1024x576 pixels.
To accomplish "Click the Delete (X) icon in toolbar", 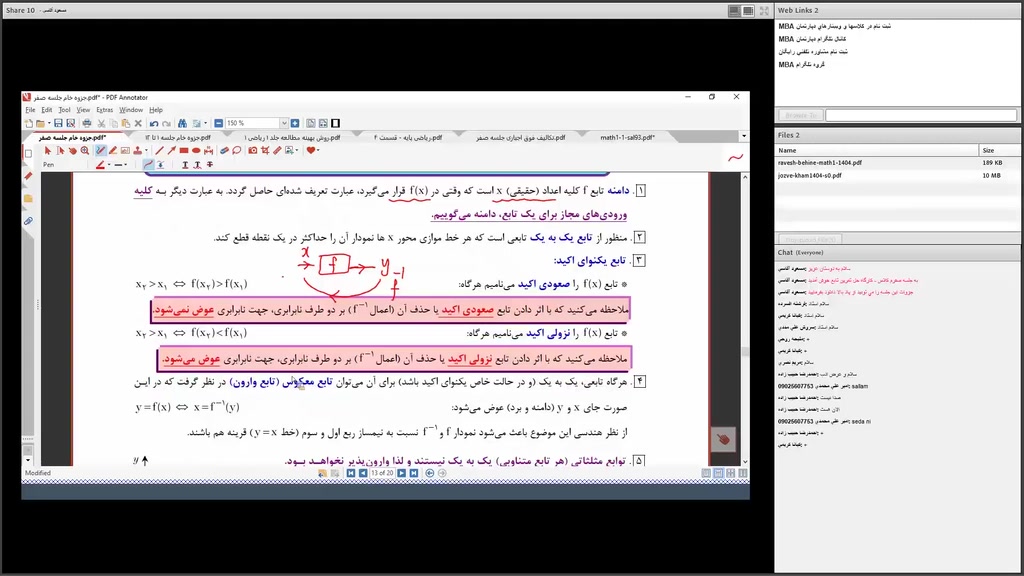I will pos(138,123).
